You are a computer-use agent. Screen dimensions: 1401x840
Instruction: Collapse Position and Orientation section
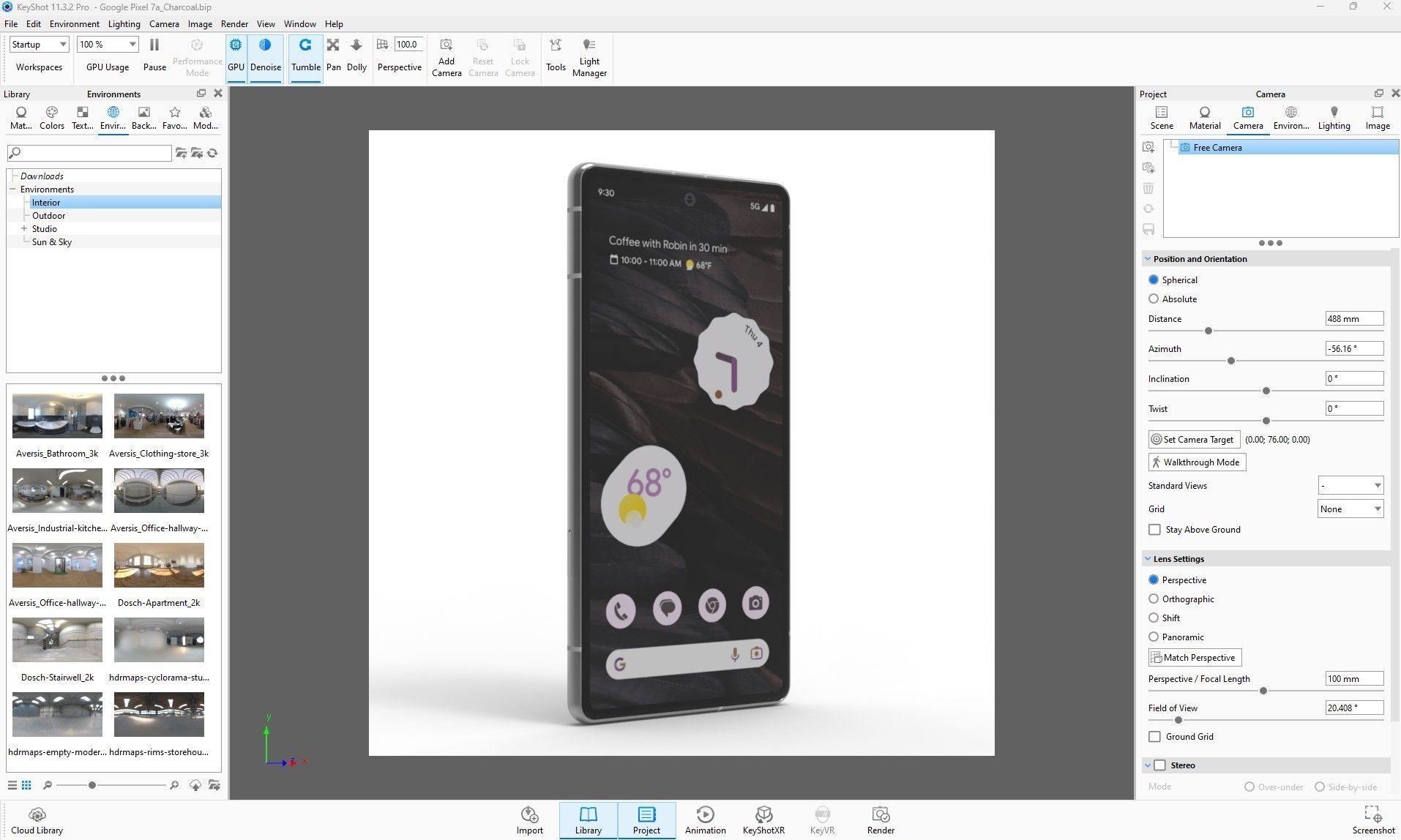point(1147,258)
